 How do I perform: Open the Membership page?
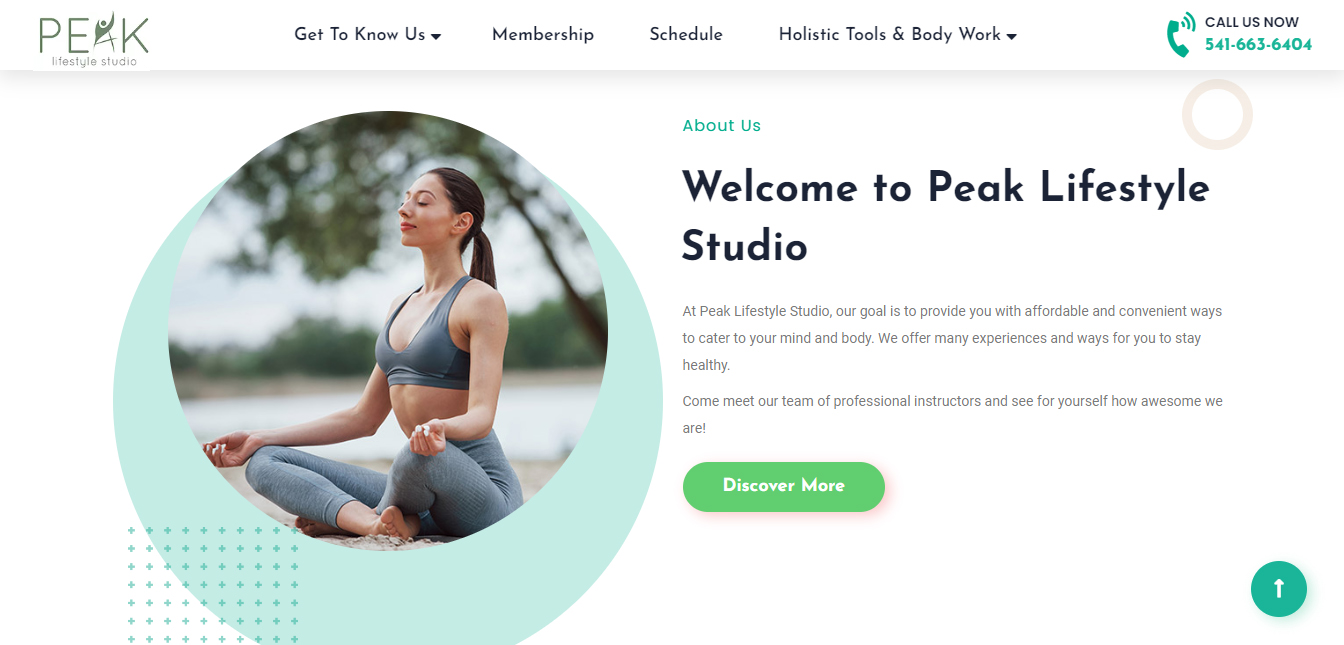[543, 34]
